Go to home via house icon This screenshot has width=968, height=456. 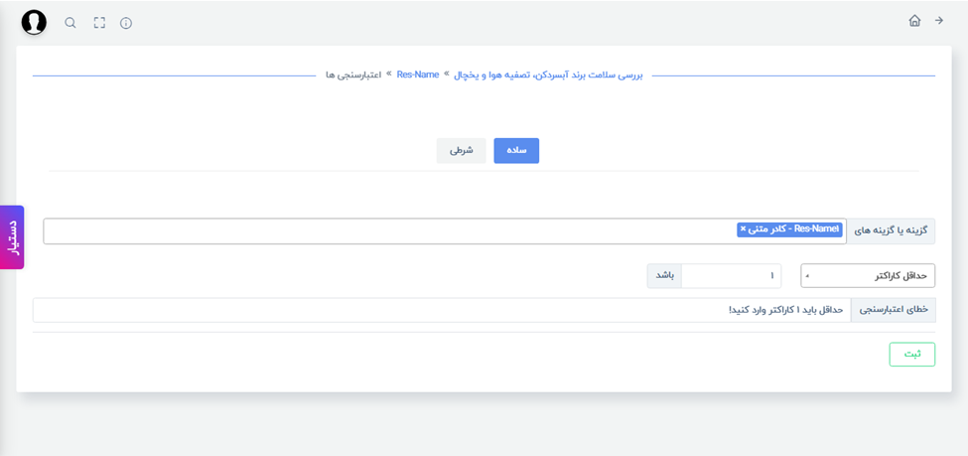(x=914, y=20)
